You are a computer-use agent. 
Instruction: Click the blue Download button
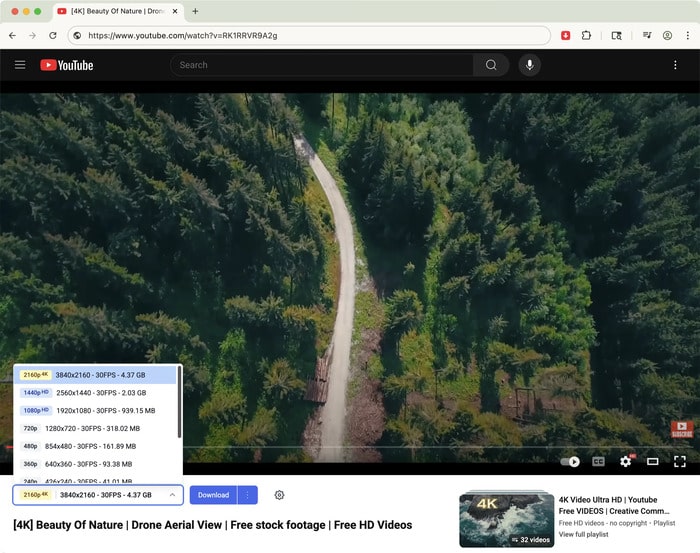[x=213, y=495]
